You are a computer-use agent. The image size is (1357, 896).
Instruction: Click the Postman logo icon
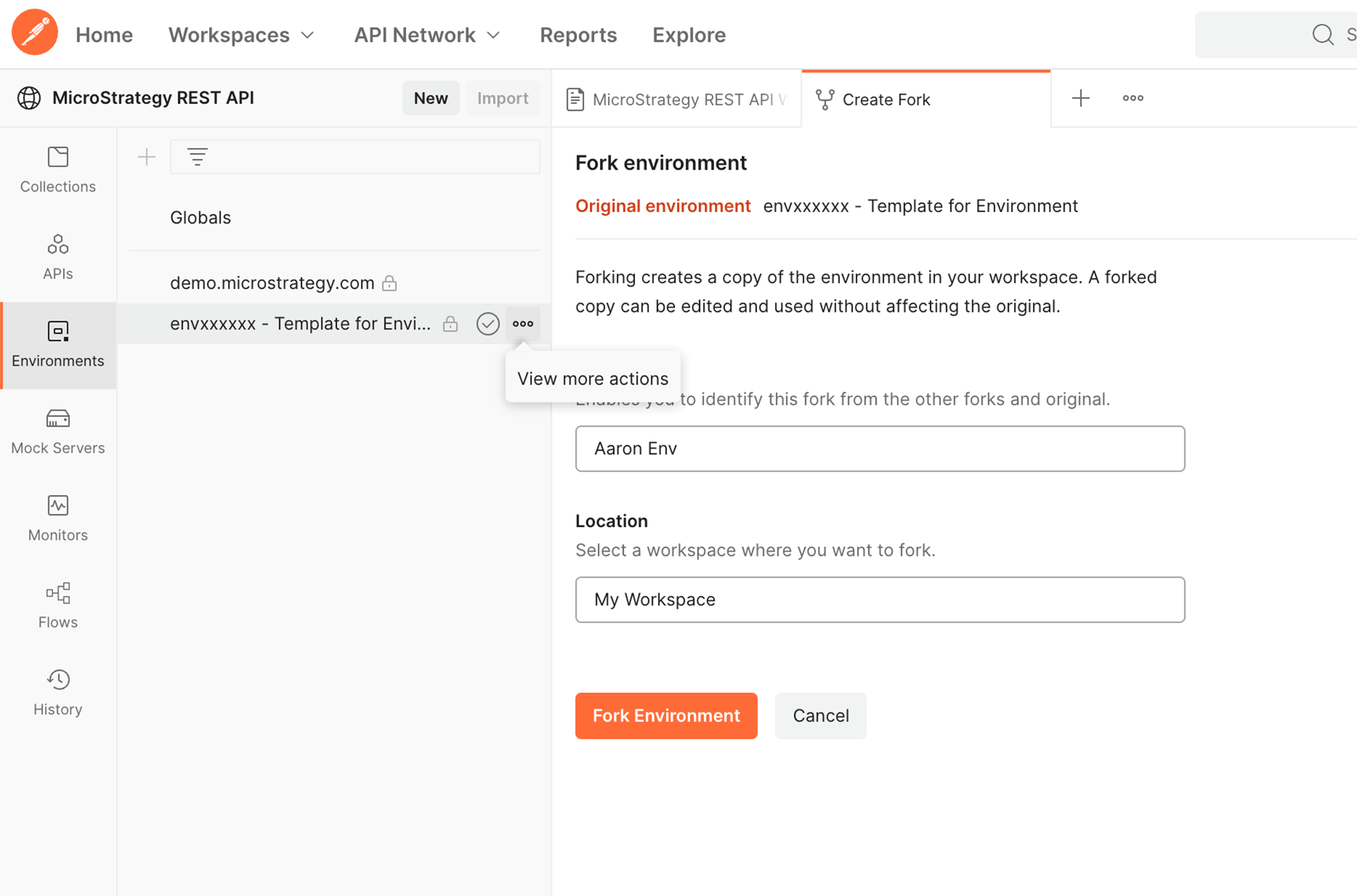(34, 33)
